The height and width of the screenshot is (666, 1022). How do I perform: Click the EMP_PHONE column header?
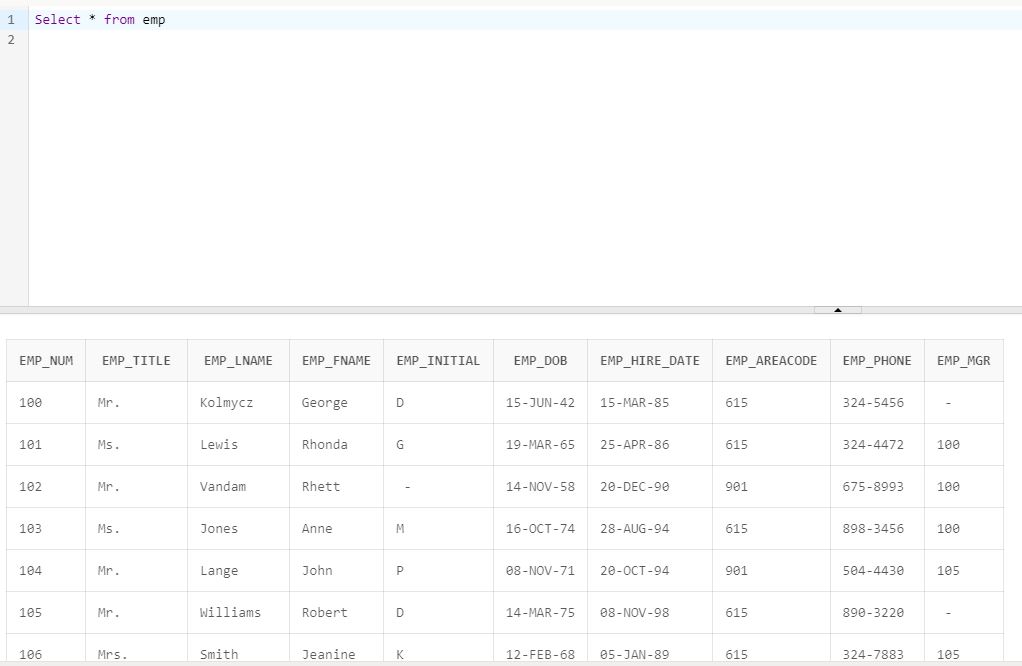(x=877, y=360)
